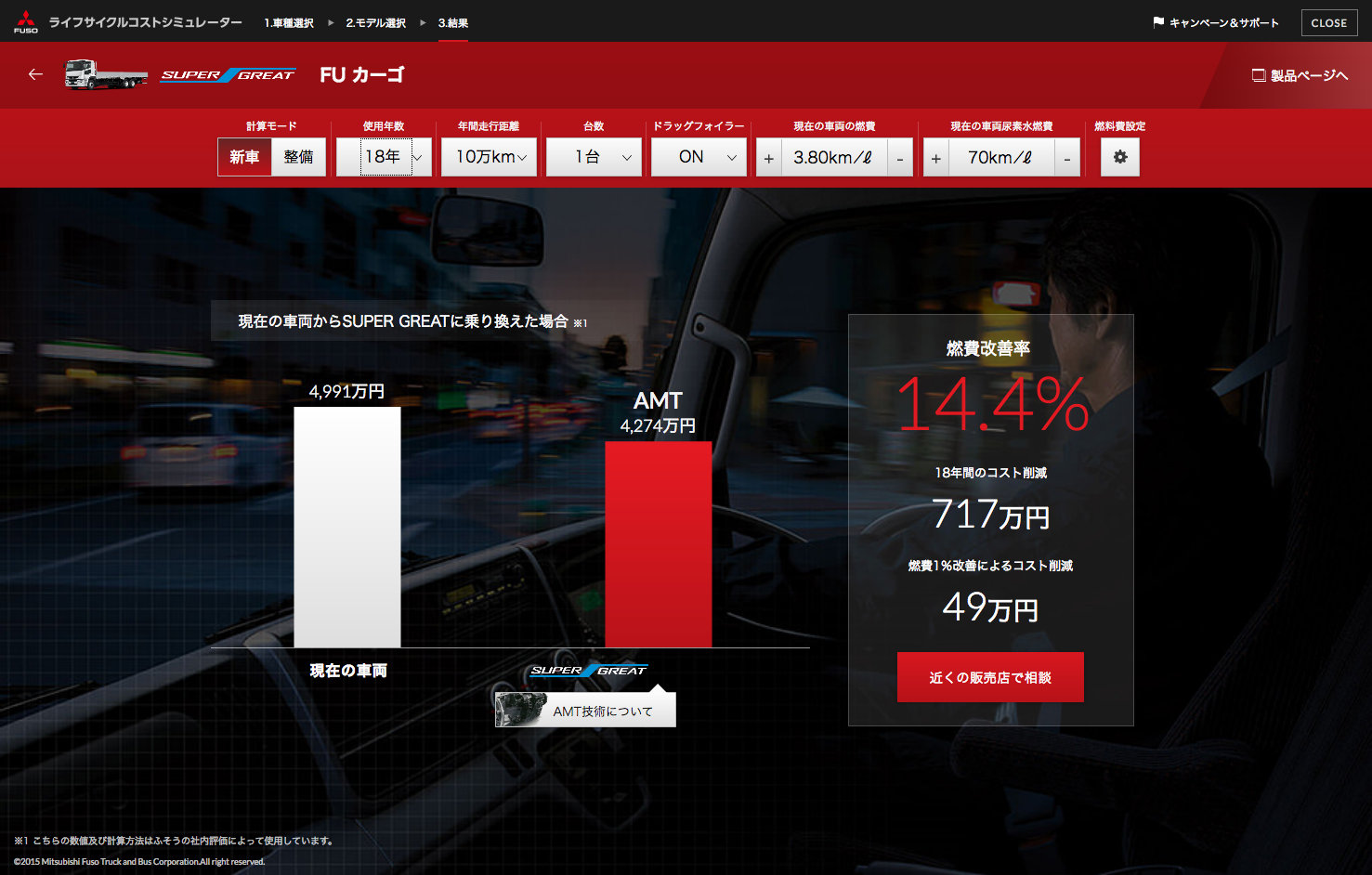Click ライフサイクルコストシミュレーター title

146,22
